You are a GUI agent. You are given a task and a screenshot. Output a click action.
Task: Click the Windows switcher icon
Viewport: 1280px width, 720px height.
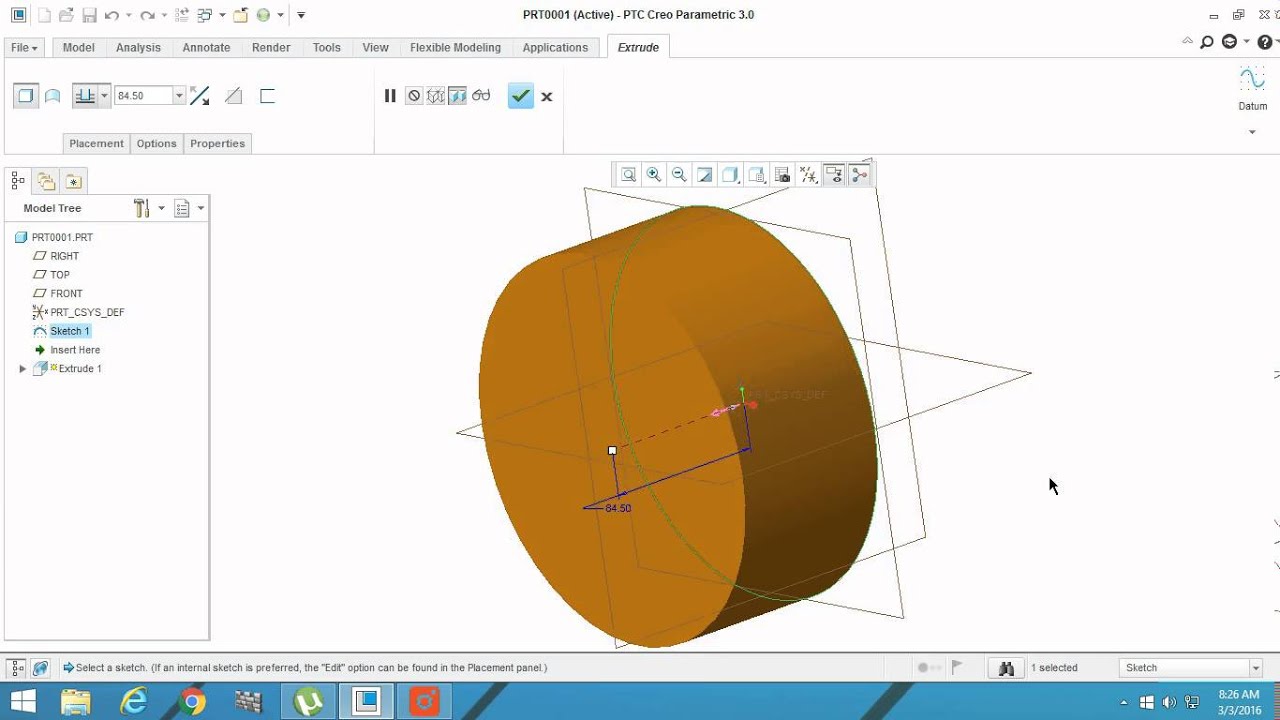coord(205,15)
